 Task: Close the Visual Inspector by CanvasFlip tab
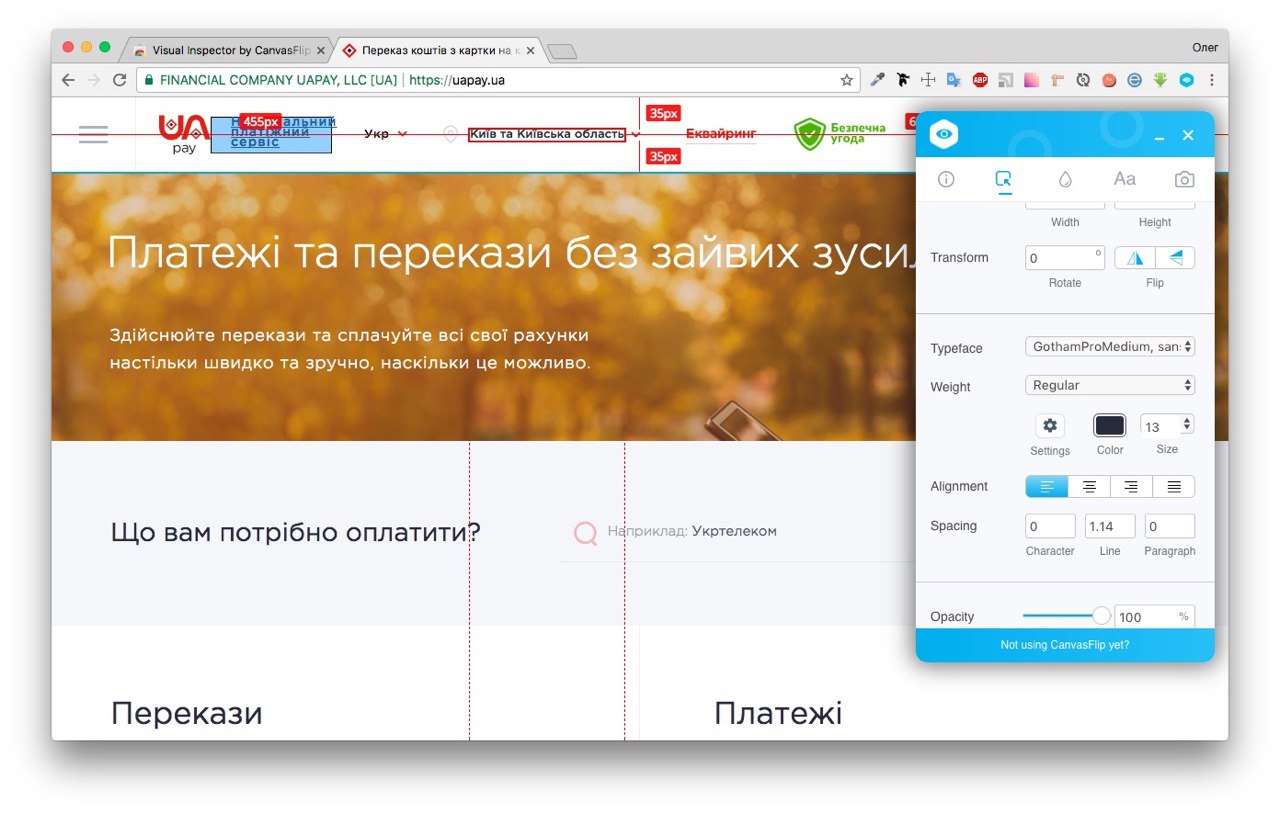pos(320,50)
